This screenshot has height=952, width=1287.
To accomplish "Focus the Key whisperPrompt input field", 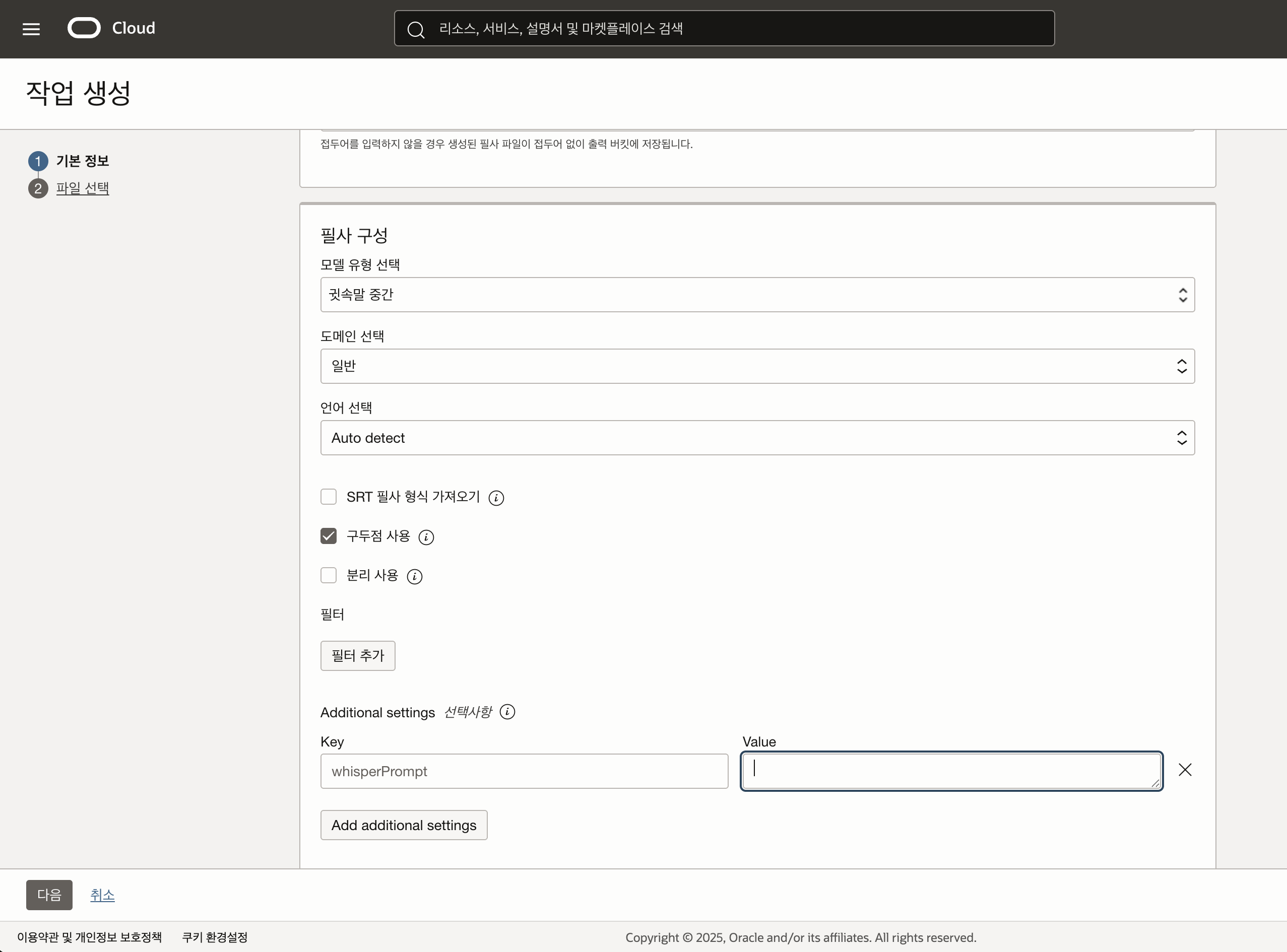I will coord(524,771).
